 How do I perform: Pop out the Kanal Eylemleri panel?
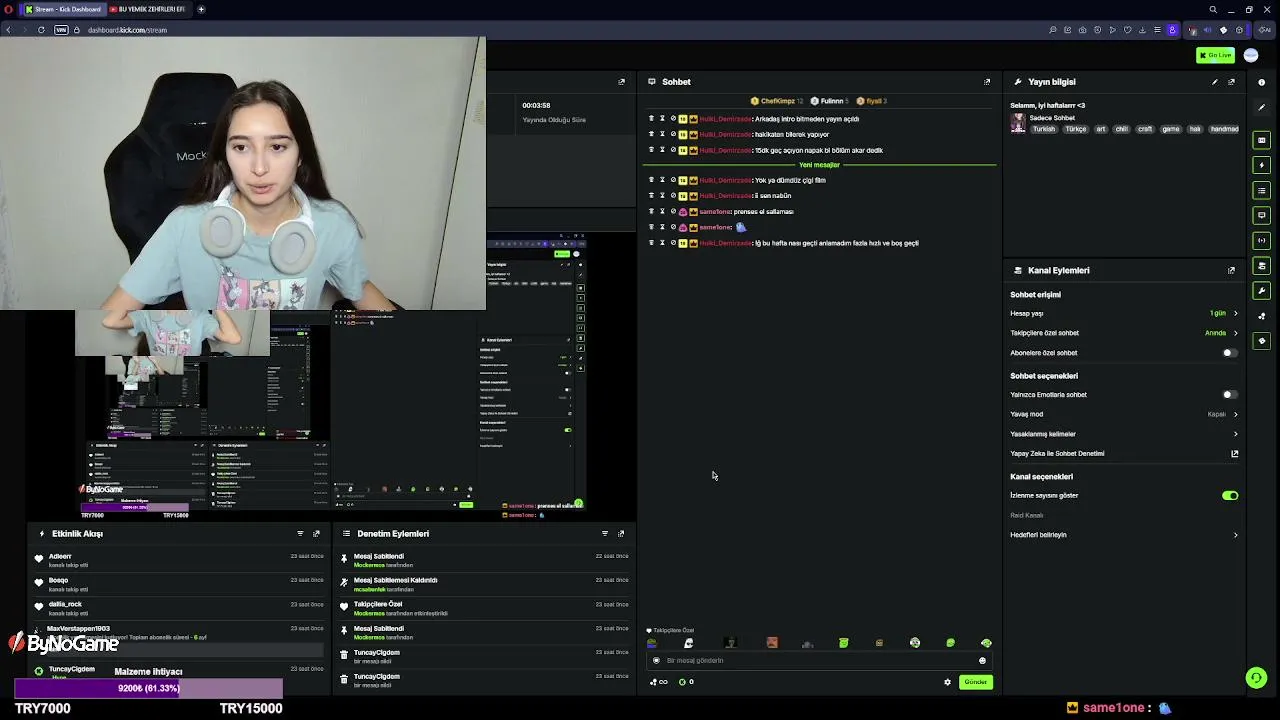[x=1231, y=270]
